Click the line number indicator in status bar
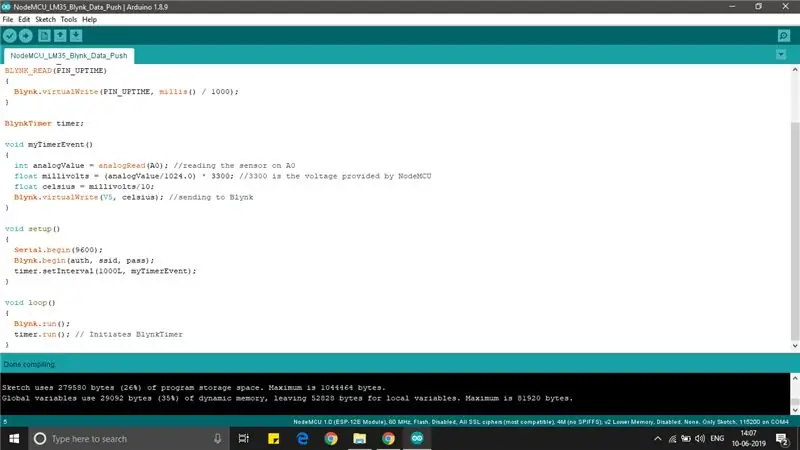Screen dimensions: 800x450 point(5,422)
